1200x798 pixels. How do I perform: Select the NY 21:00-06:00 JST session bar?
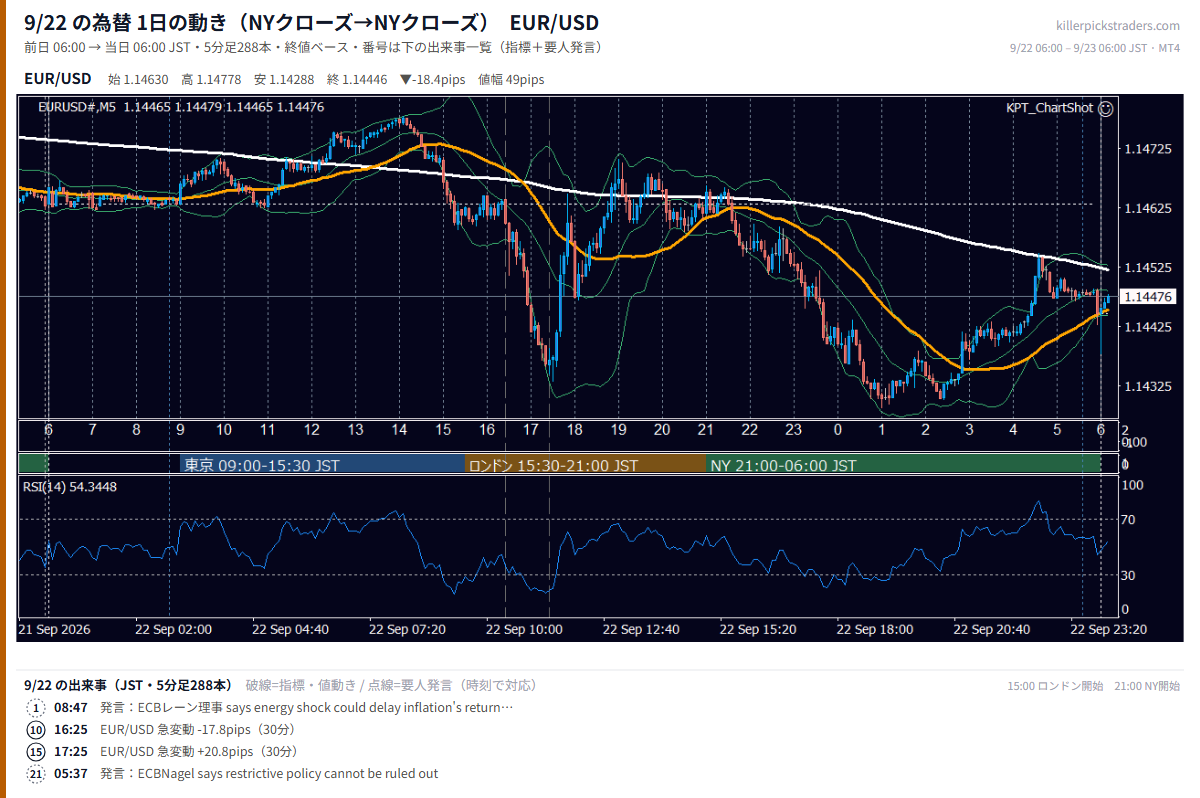coord(903,465)
